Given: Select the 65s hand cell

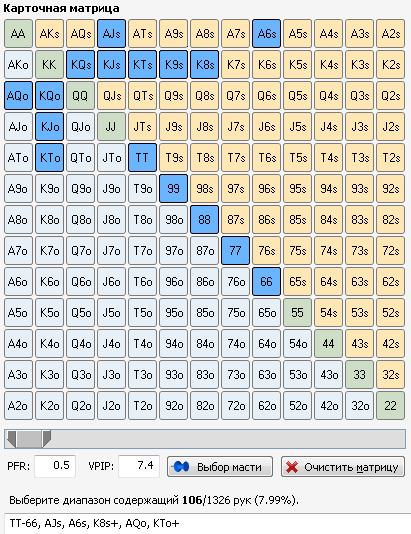Looking at the screenshot, I should (x=297, y=281).
